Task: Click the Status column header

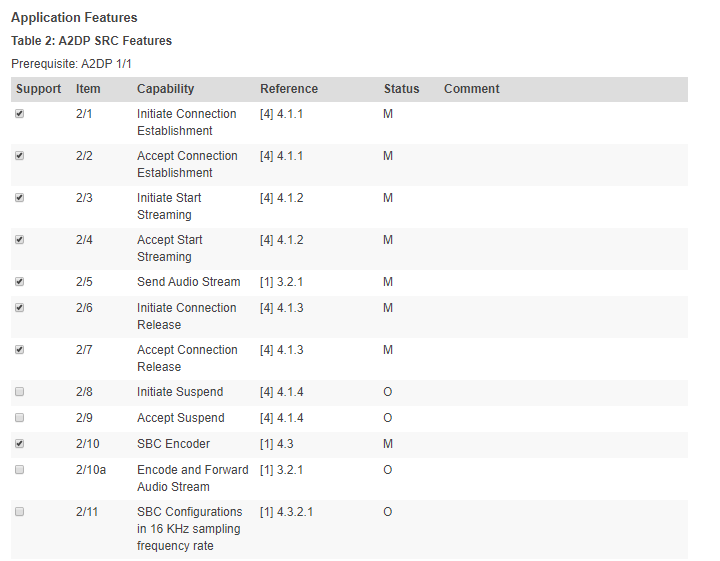Action: coord(401,89)
